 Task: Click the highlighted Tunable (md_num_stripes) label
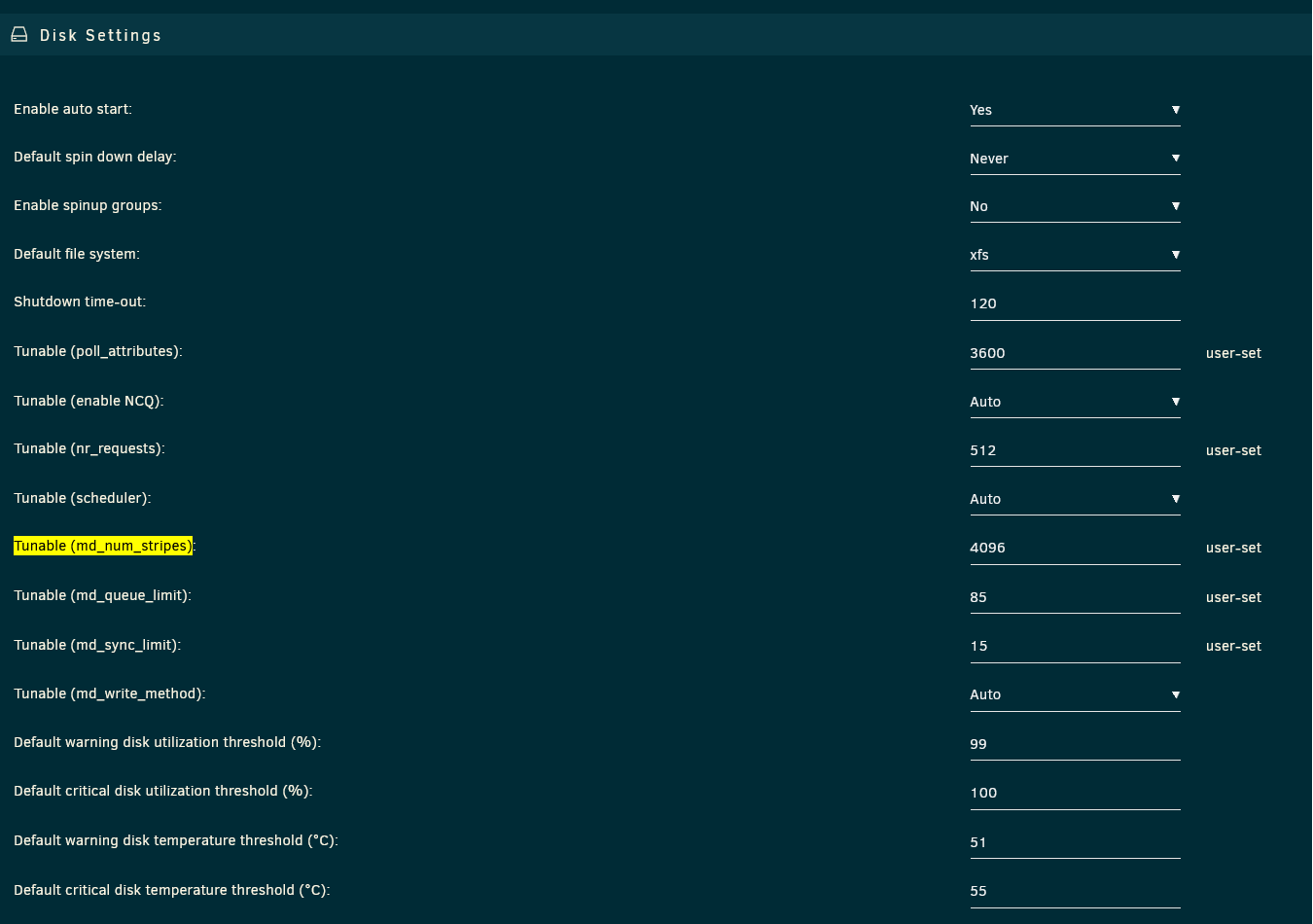point(103,546)
